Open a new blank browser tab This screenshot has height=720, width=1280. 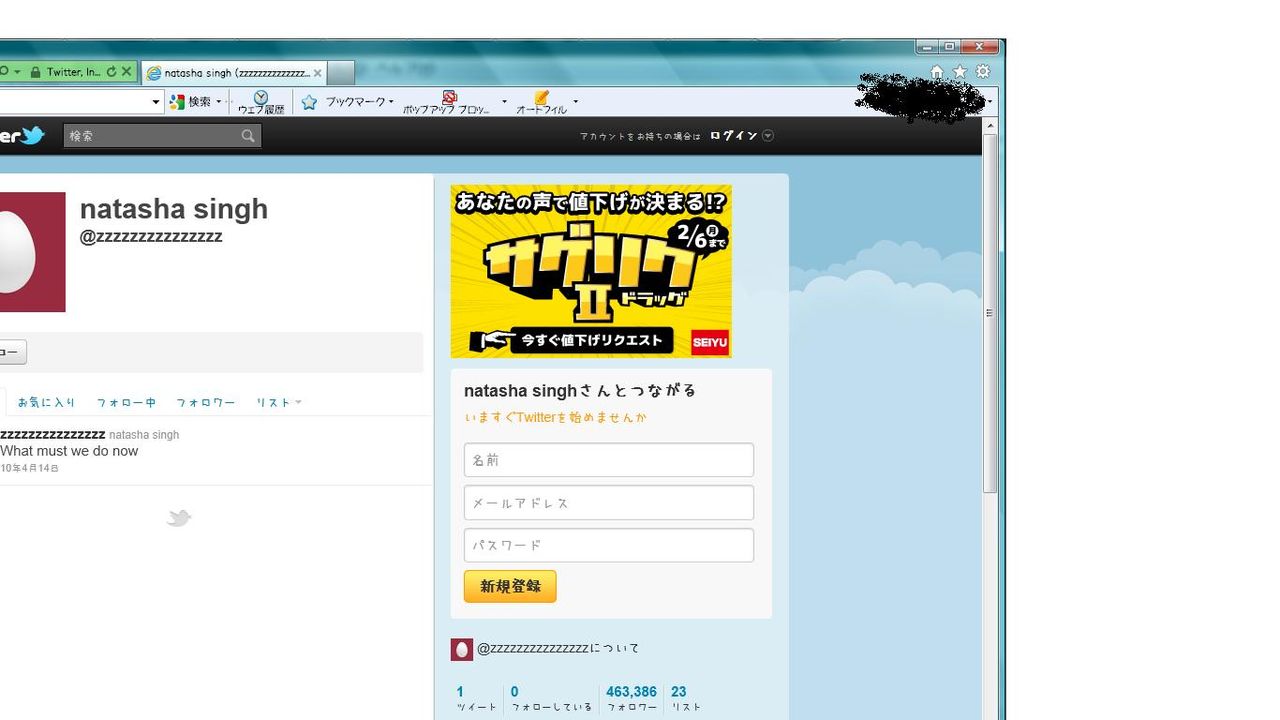point(341,73)
